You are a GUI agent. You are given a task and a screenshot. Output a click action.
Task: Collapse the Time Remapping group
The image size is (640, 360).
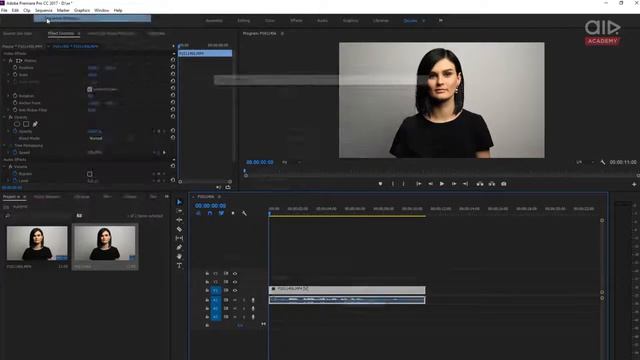click(5, 145)
